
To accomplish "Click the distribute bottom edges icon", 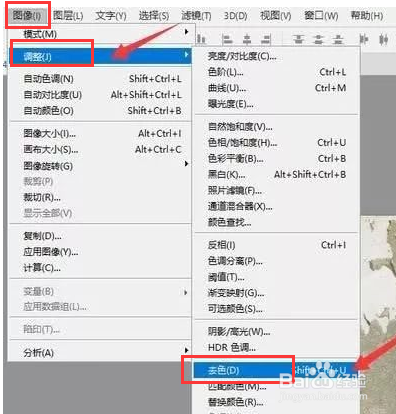I will click(x=338, y=39).
